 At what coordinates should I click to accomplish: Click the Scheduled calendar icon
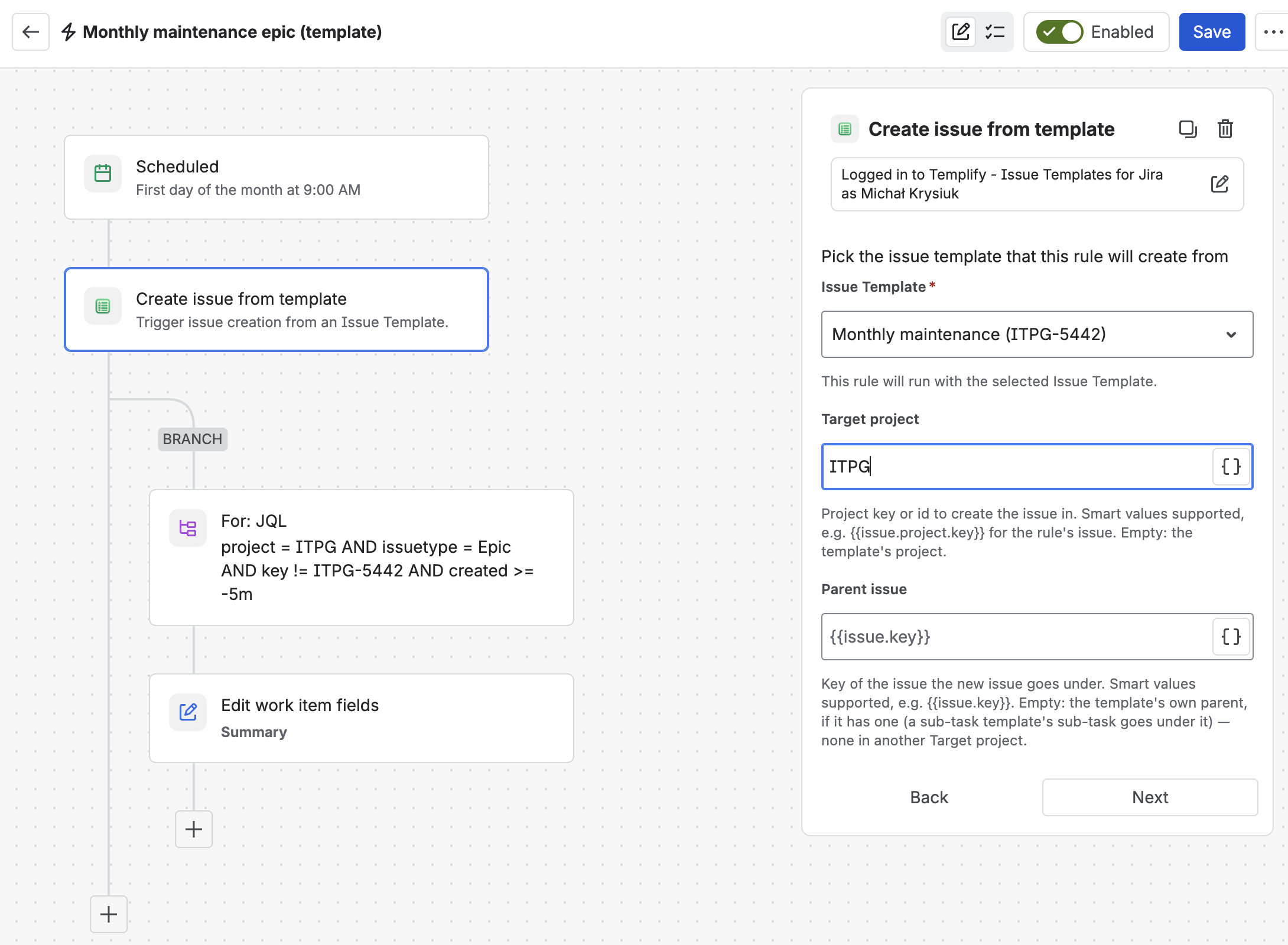pos(103,174)
